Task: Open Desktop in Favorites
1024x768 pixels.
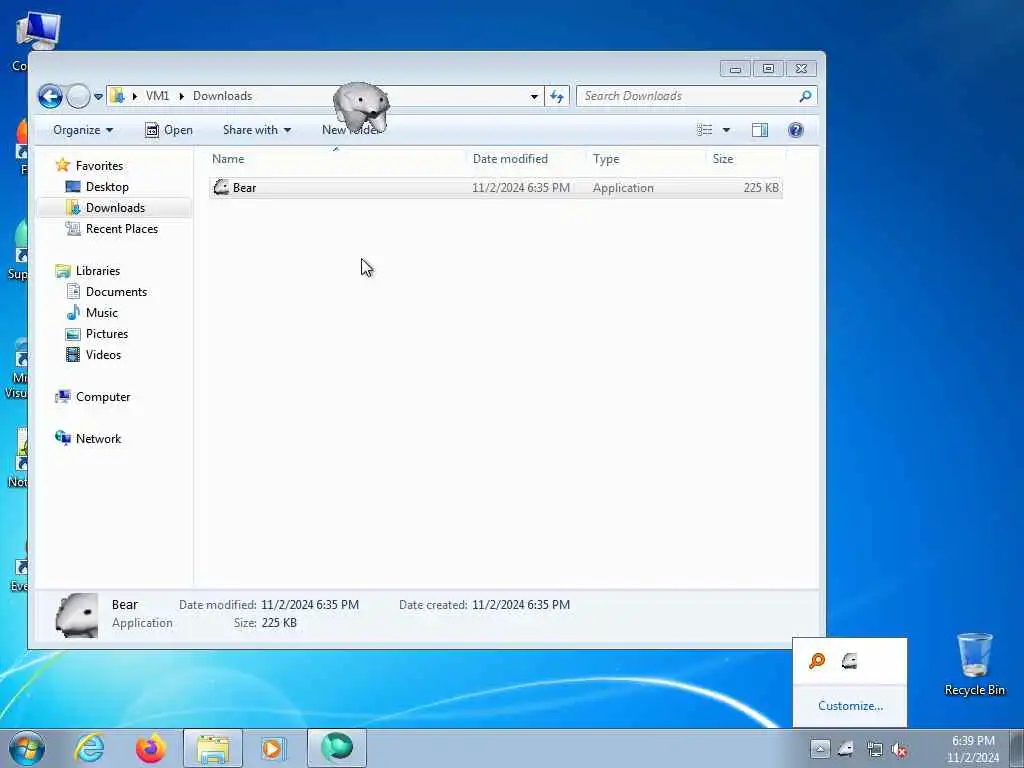Action: (x=107, y=187)
